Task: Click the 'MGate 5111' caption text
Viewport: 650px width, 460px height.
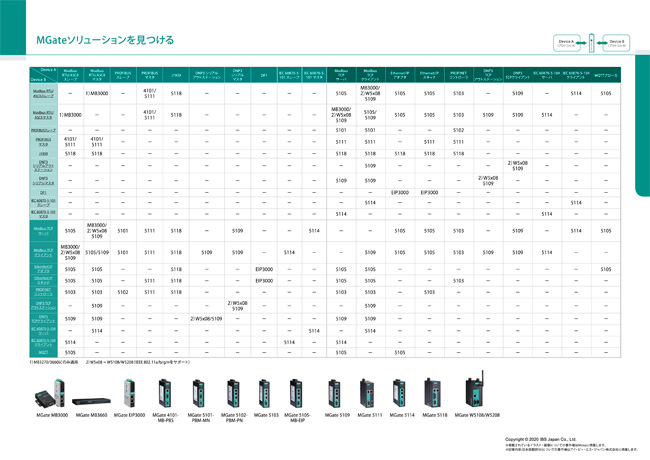Action: point(370,415)
